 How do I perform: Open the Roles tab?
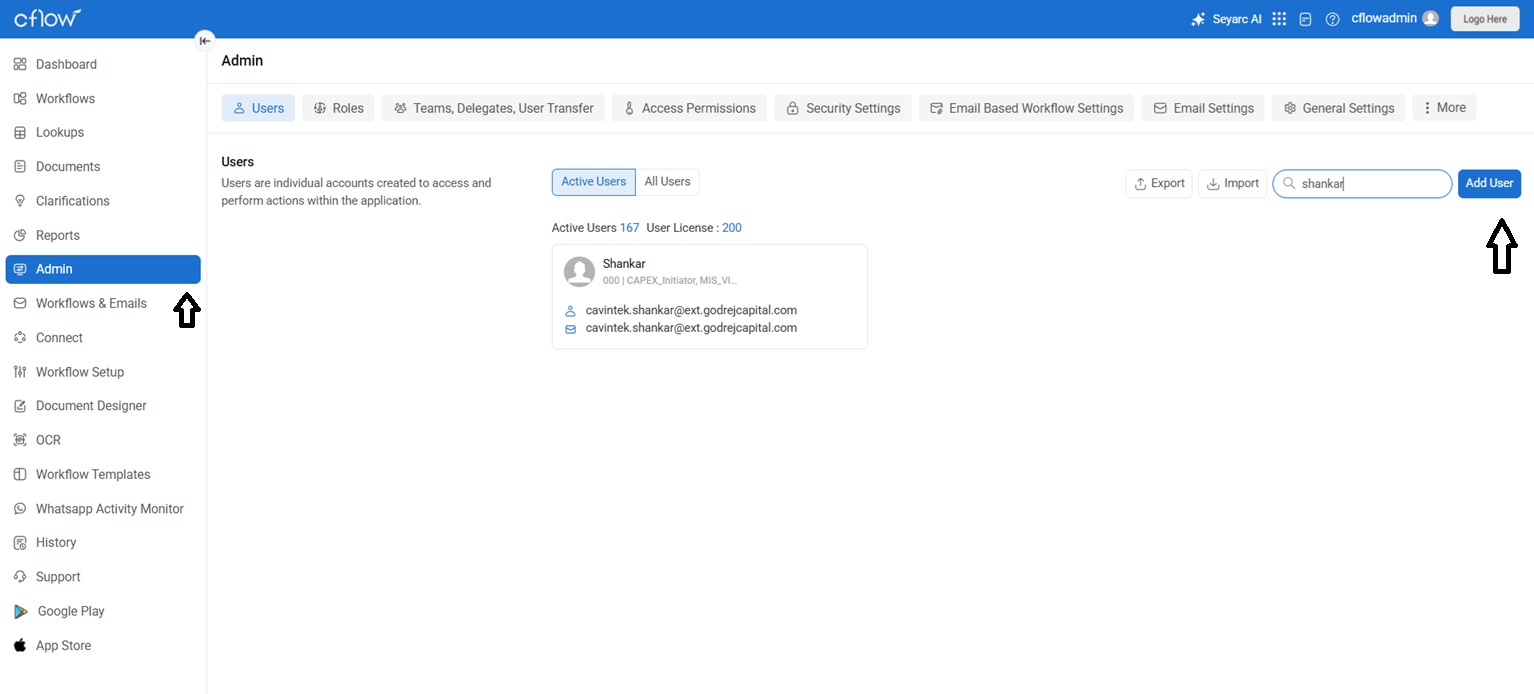point(338,108)
